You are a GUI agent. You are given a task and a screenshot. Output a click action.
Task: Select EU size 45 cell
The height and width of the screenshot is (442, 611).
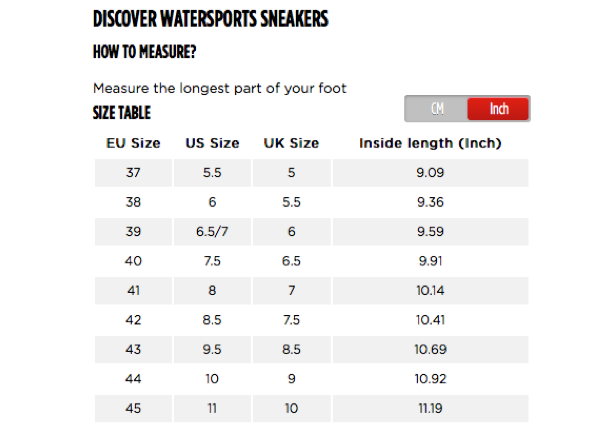tap(133, 410)
